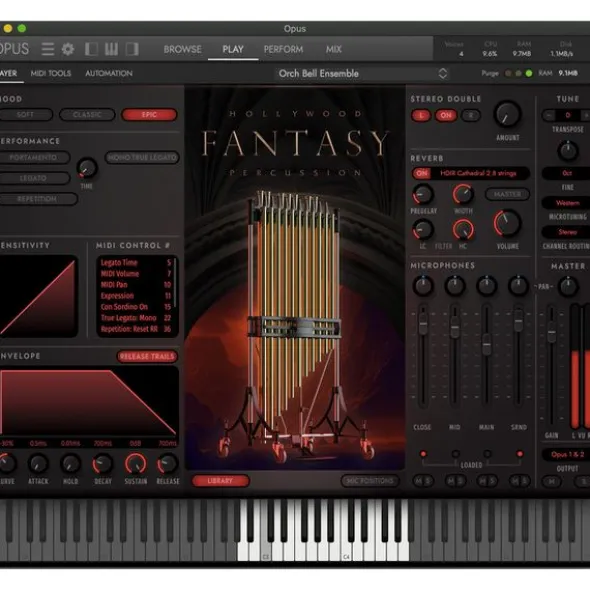Viewport: 590px width, 591px height.
Task: Turn the Master Pan knob
Action: pos(568,286)
